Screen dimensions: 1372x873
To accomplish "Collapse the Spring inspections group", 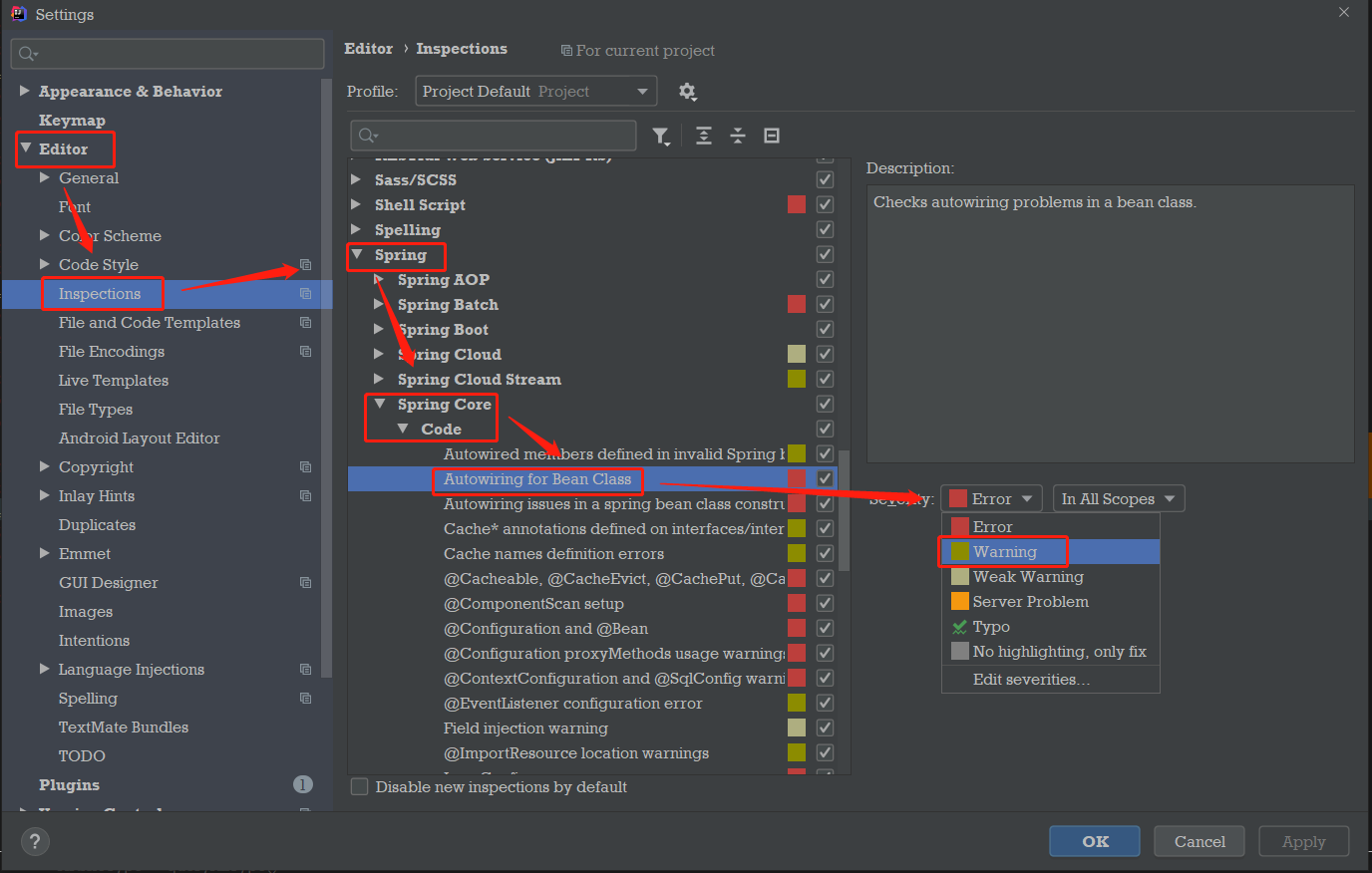I will click(x=357, y=254).
